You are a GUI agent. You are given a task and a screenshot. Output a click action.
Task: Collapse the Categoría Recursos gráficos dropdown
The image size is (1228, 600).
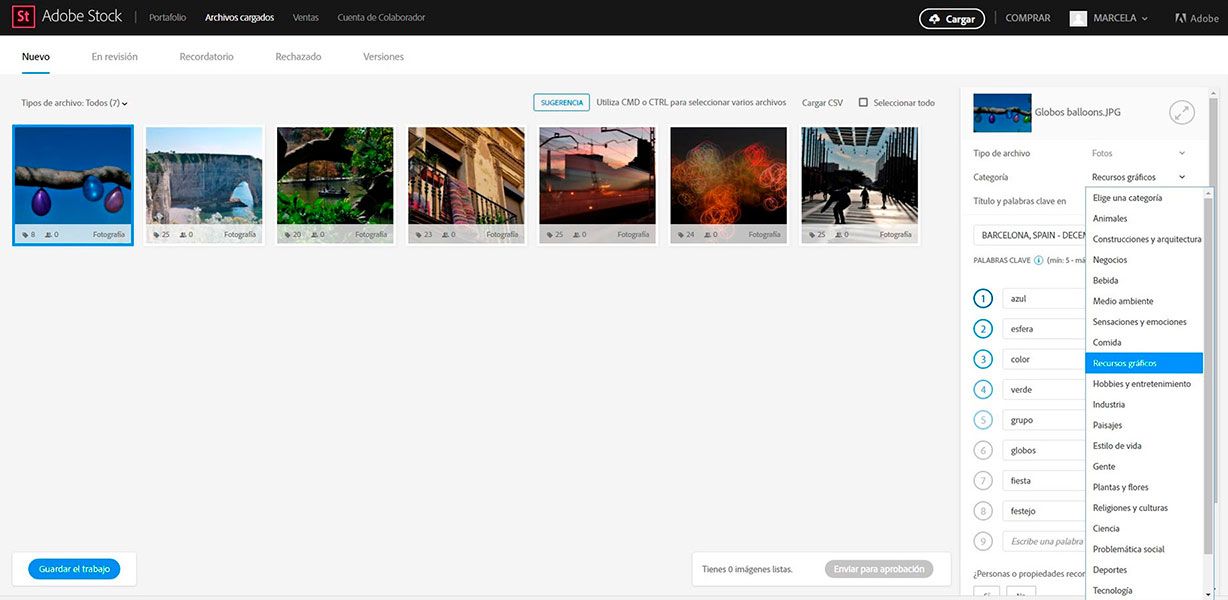click(1138, 177)
